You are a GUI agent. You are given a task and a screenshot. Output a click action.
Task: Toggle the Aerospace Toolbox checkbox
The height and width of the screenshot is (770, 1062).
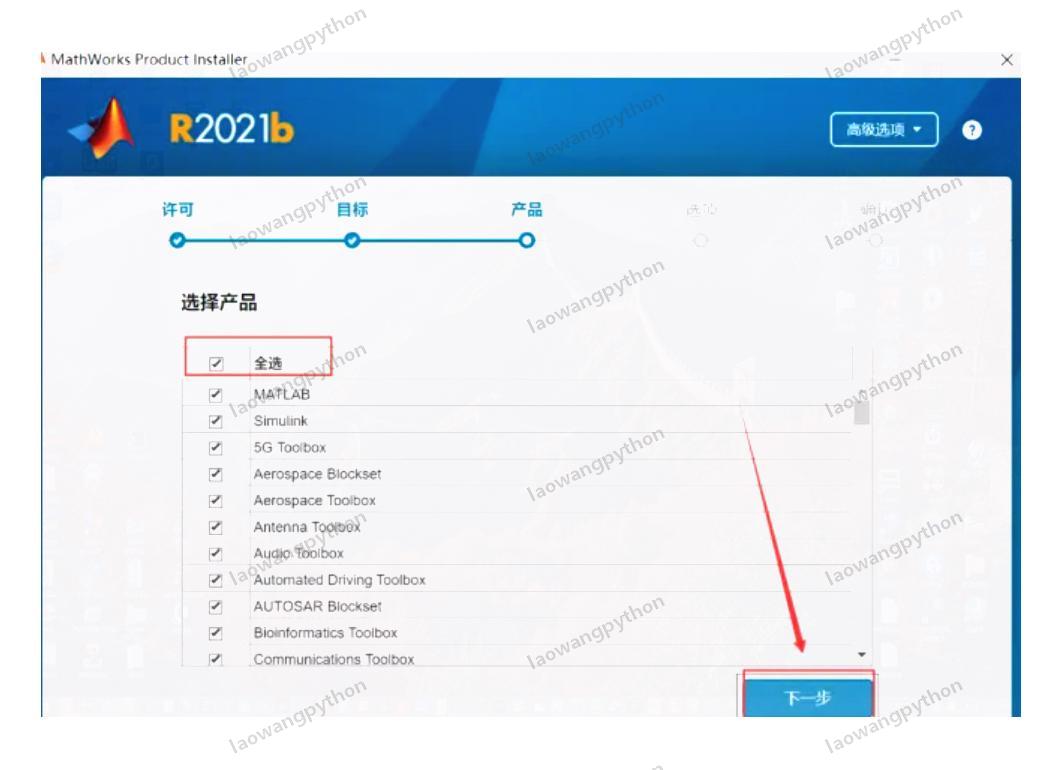[215, 500]
